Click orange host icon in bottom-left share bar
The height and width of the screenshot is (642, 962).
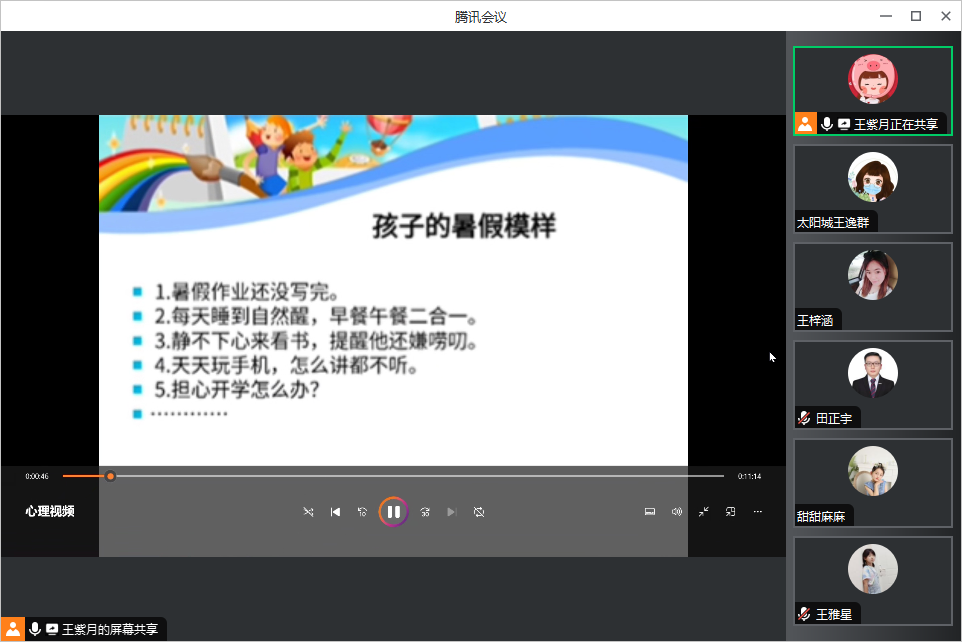point(12,629)
